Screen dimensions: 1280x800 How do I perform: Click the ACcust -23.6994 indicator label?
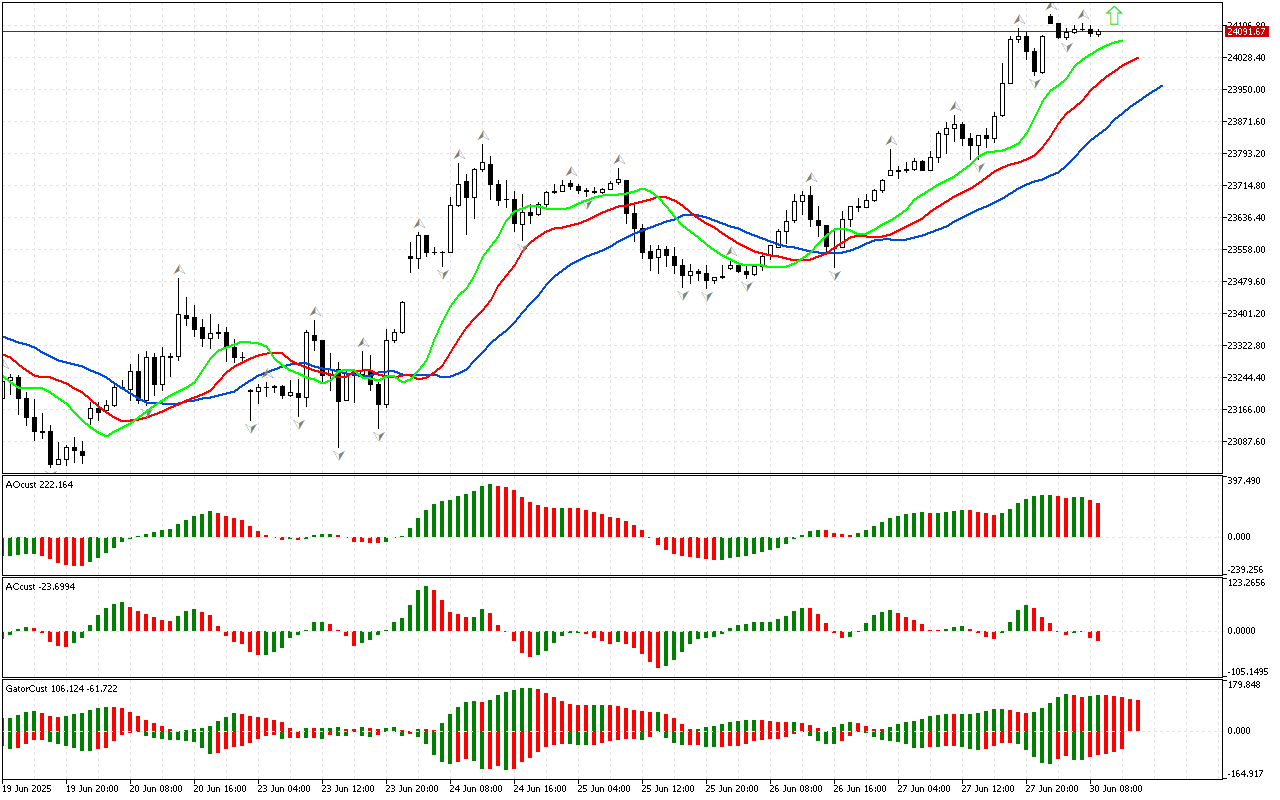pos(40,585)
